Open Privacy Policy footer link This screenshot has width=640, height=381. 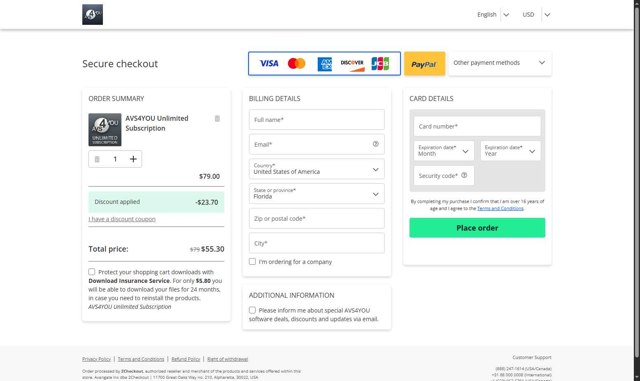click(96, 359)
